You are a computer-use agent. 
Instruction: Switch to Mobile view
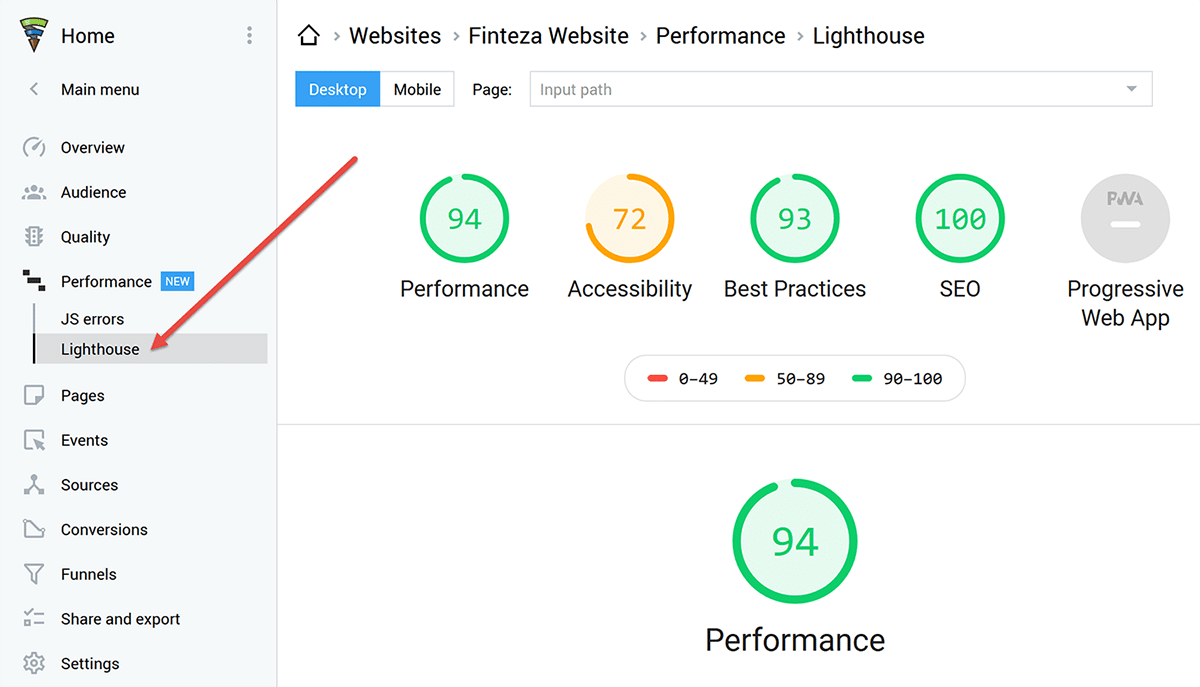click(417, 89)
